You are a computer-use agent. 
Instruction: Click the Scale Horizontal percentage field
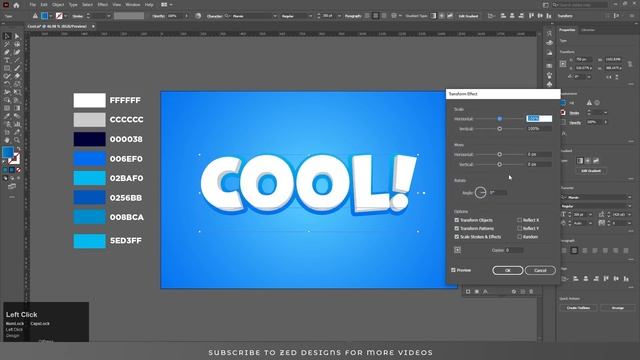point(539,118)
